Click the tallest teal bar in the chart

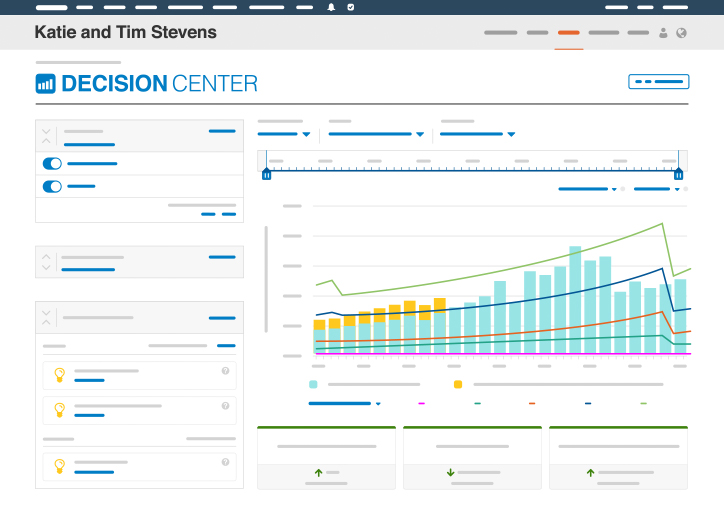pos(575,300)
